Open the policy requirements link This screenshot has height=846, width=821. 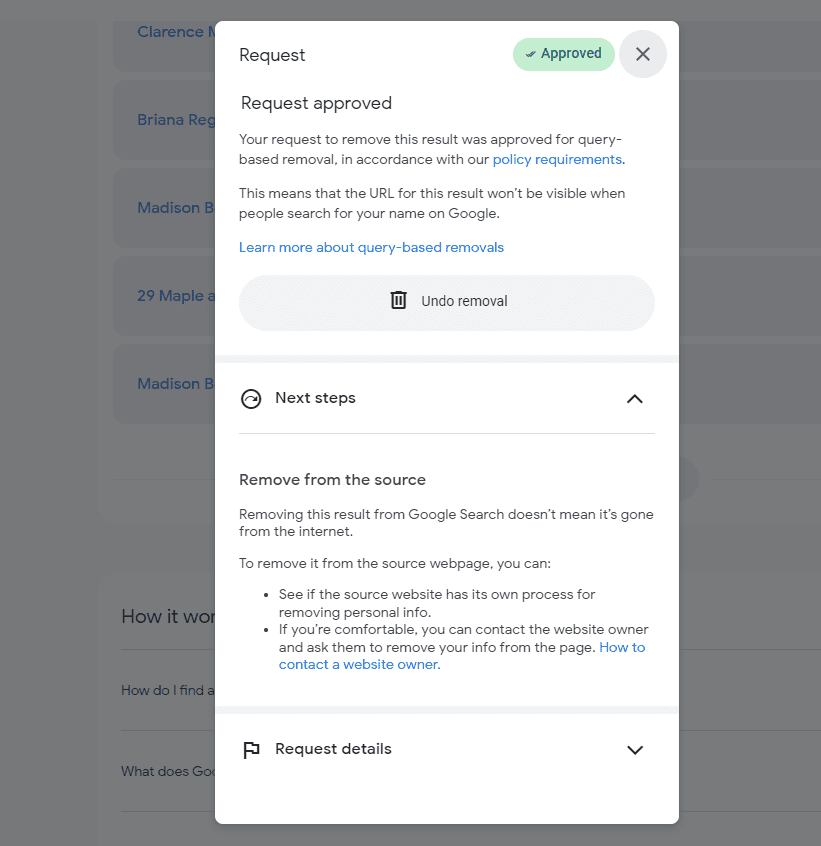click(x=557, y=160)
